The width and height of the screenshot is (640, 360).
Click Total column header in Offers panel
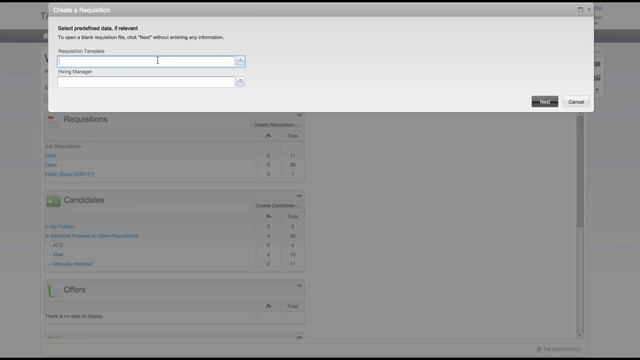(293, 307)
